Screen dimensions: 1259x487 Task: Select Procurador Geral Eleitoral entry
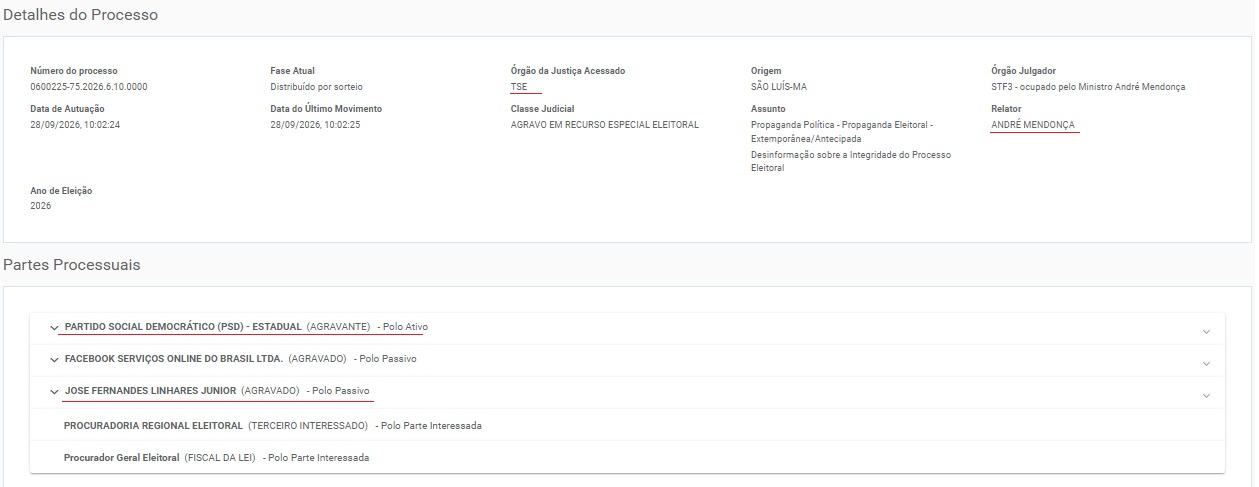pyautogui.click(x=122, y=457)
